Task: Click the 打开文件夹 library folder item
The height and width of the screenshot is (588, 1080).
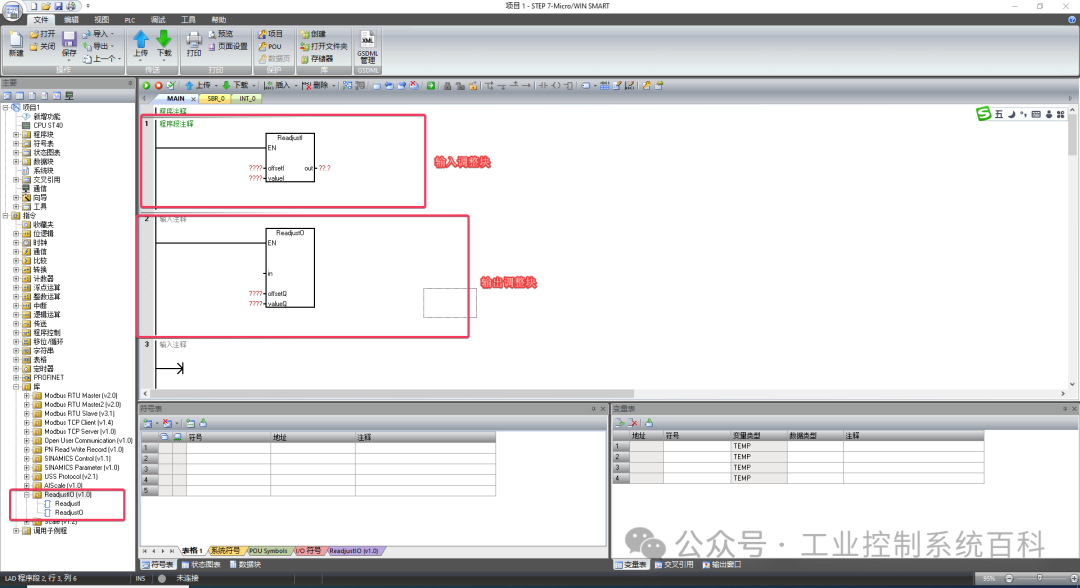Action: [x=324, y=47]
